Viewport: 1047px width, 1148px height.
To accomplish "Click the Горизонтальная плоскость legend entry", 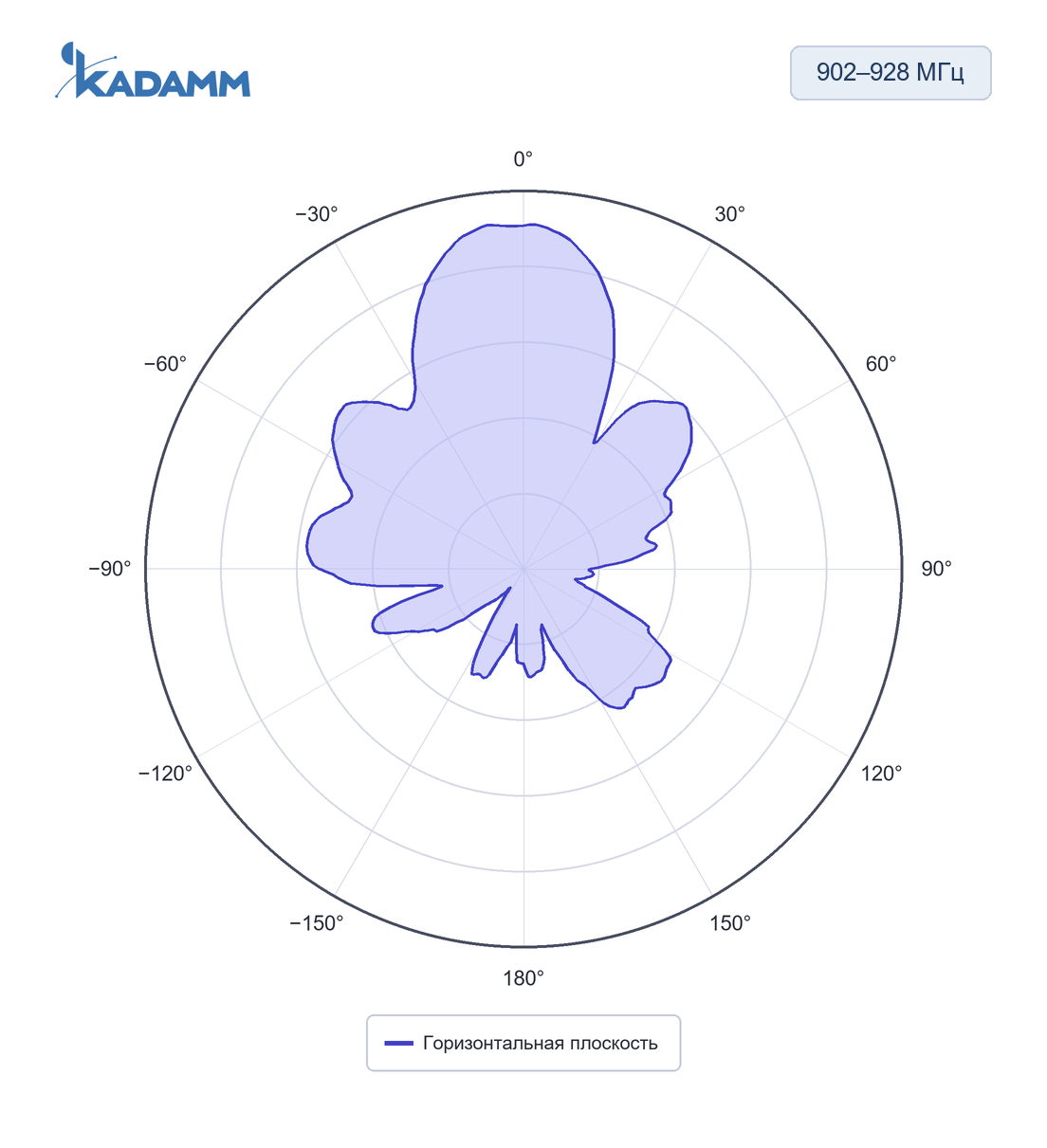I will (523, 1043).
